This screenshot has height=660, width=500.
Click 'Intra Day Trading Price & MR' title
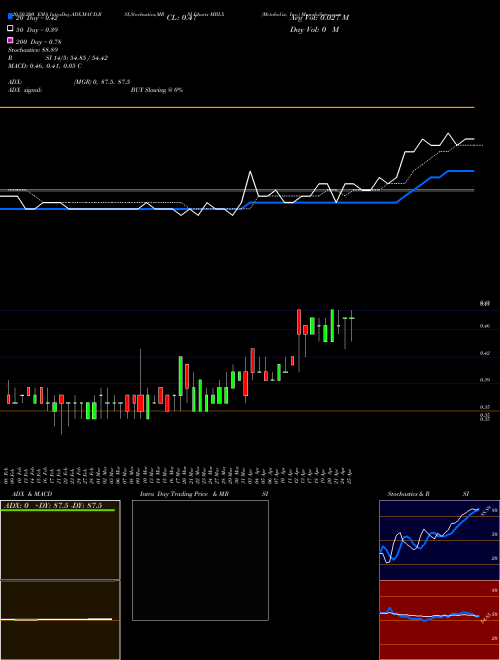[184, 494]
